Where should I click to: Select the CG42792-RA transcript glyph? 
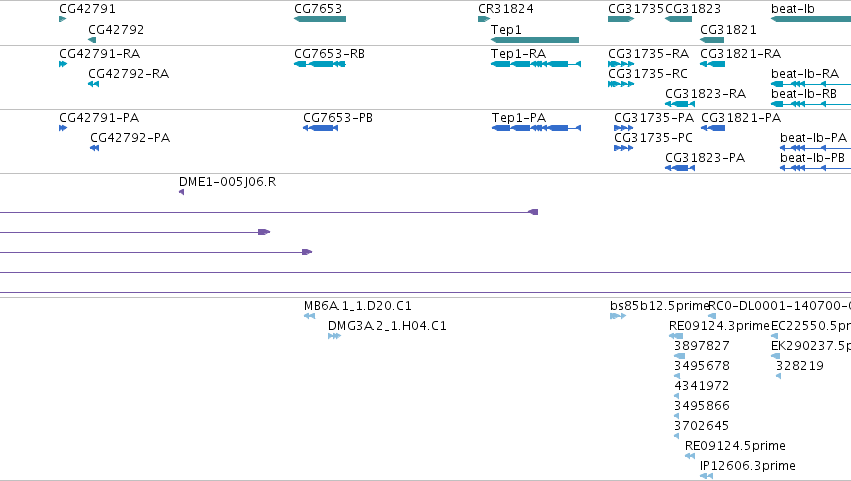click(x=93, y=84)
